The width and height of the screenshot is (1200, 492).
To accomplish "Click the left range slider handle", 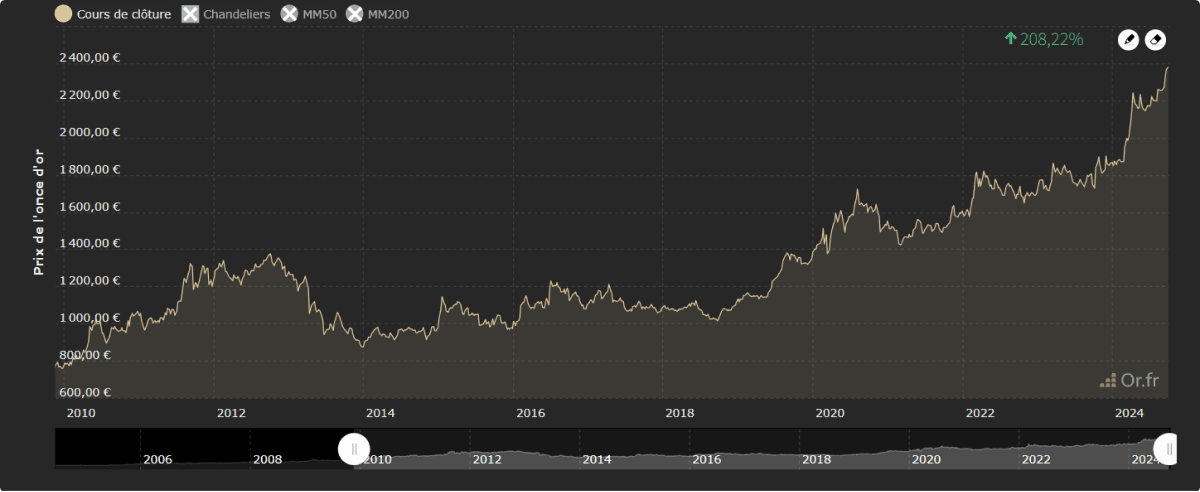I will (x=354, y=449).
